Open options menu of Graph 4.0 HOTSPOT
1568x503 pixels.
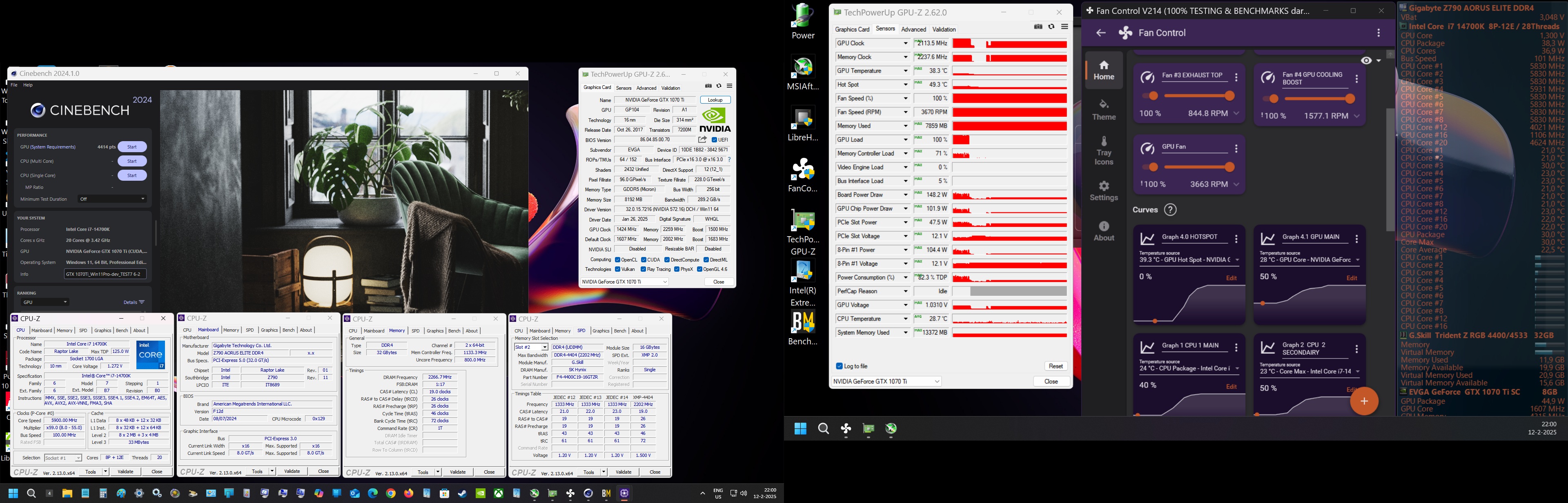1236,239
